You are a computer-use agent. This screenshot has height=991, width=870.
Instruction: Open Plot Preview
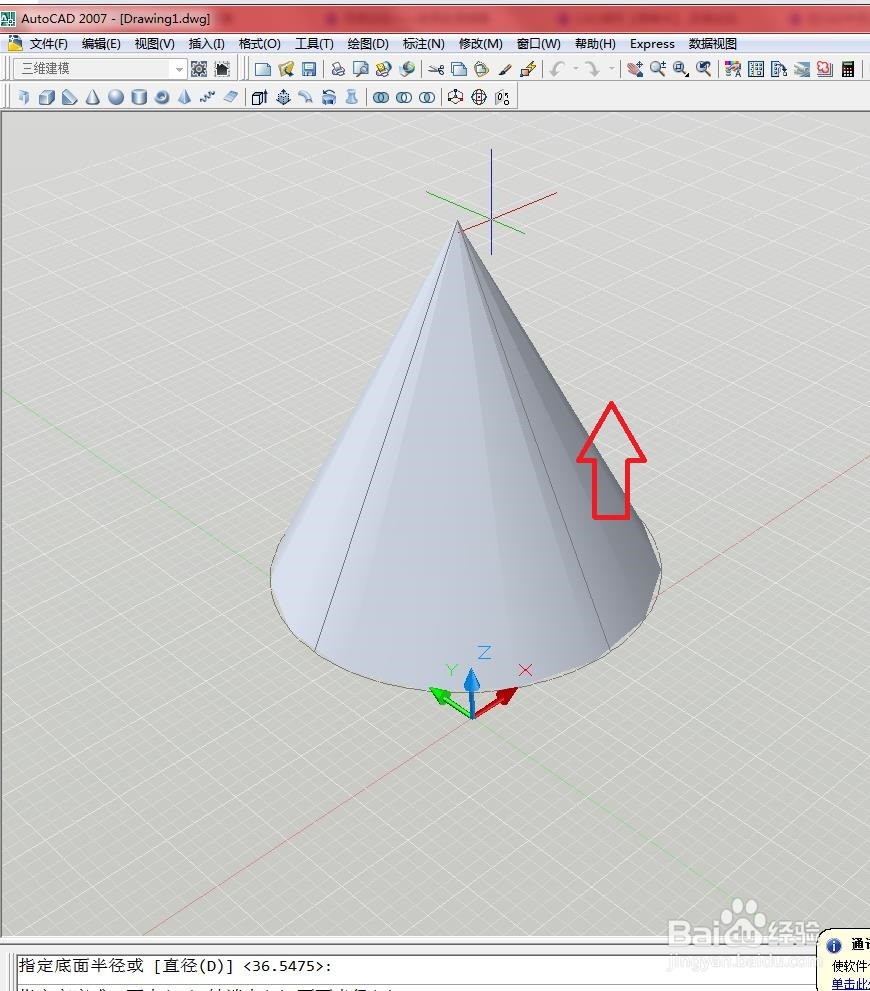pos(361,69)
